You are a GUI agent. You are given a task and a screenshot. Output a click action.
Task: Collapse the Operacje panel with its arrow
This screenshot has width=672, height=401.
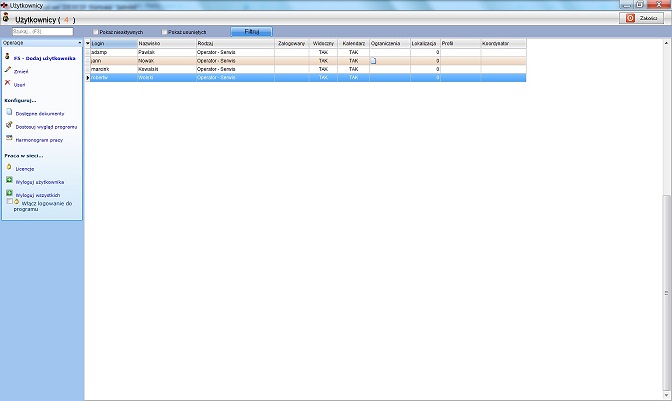pos(80,43)
